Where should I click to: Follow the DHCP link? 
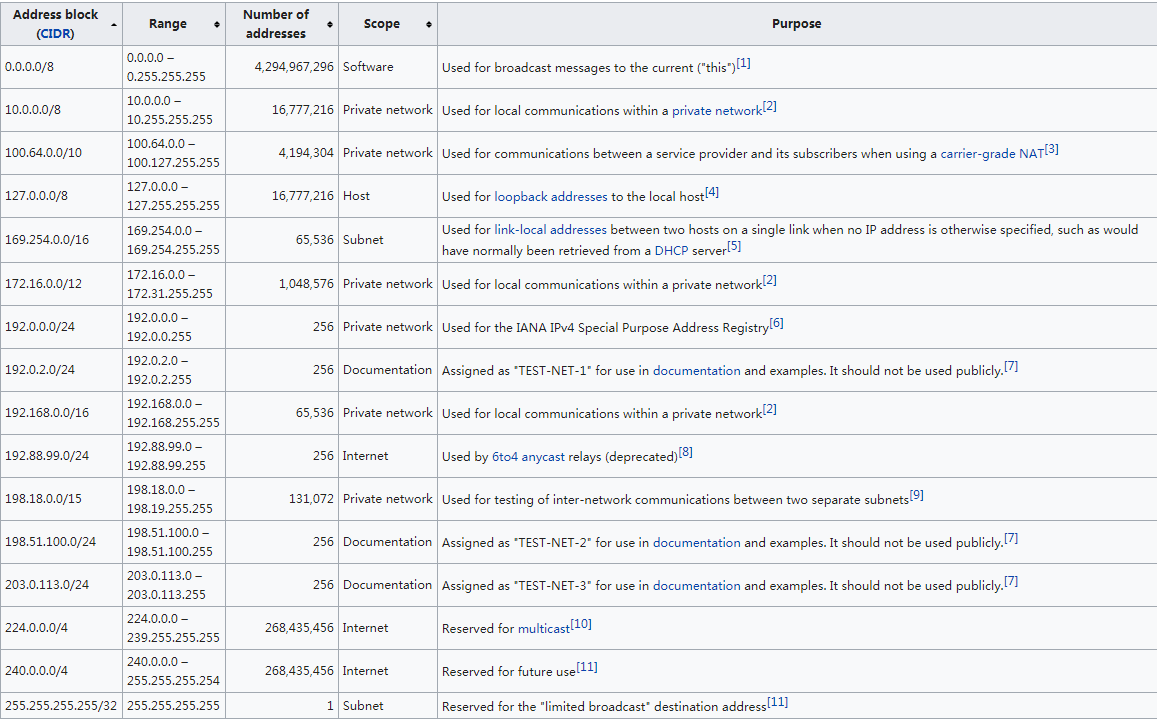671,250
